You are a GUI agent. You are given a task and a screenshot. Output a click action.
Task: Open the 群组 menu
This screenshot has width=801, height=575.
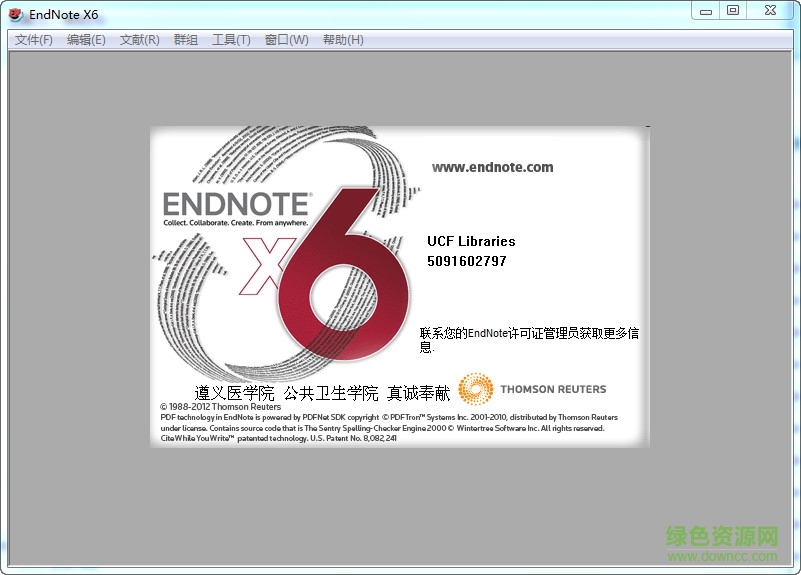click(x=185, y=40)
